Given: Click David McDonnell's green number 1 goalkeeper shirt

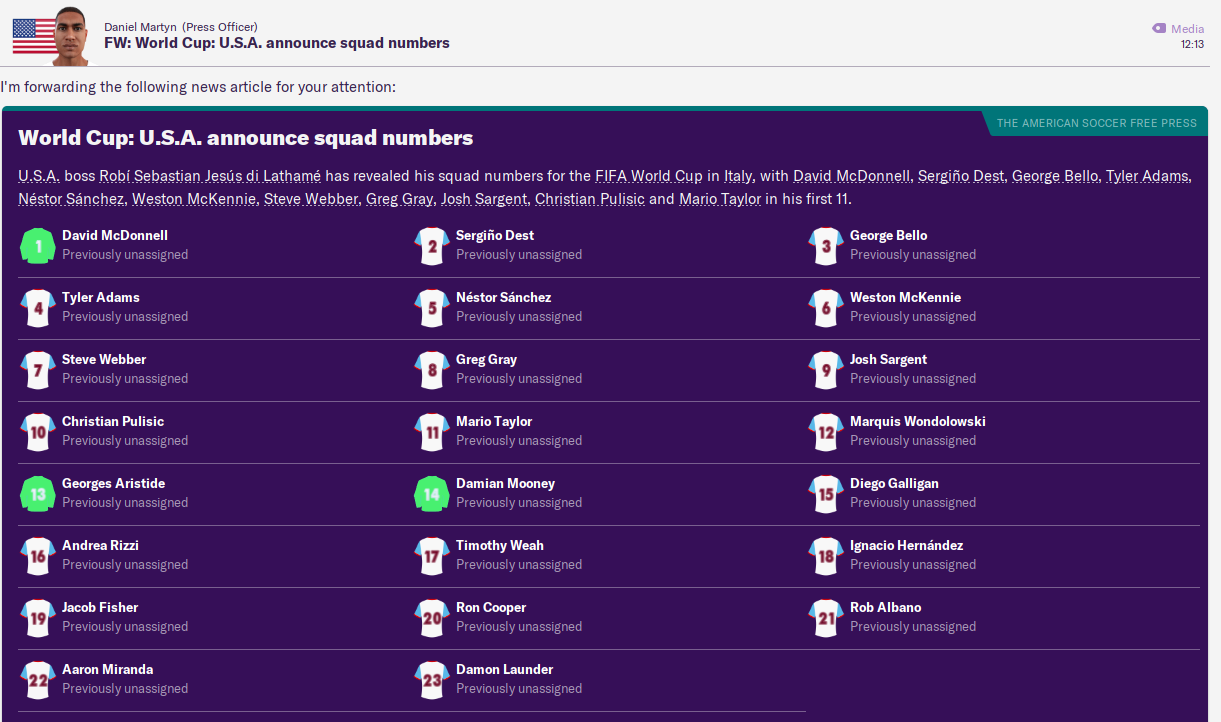Looking at the screenshot, I should click(38, 246).
